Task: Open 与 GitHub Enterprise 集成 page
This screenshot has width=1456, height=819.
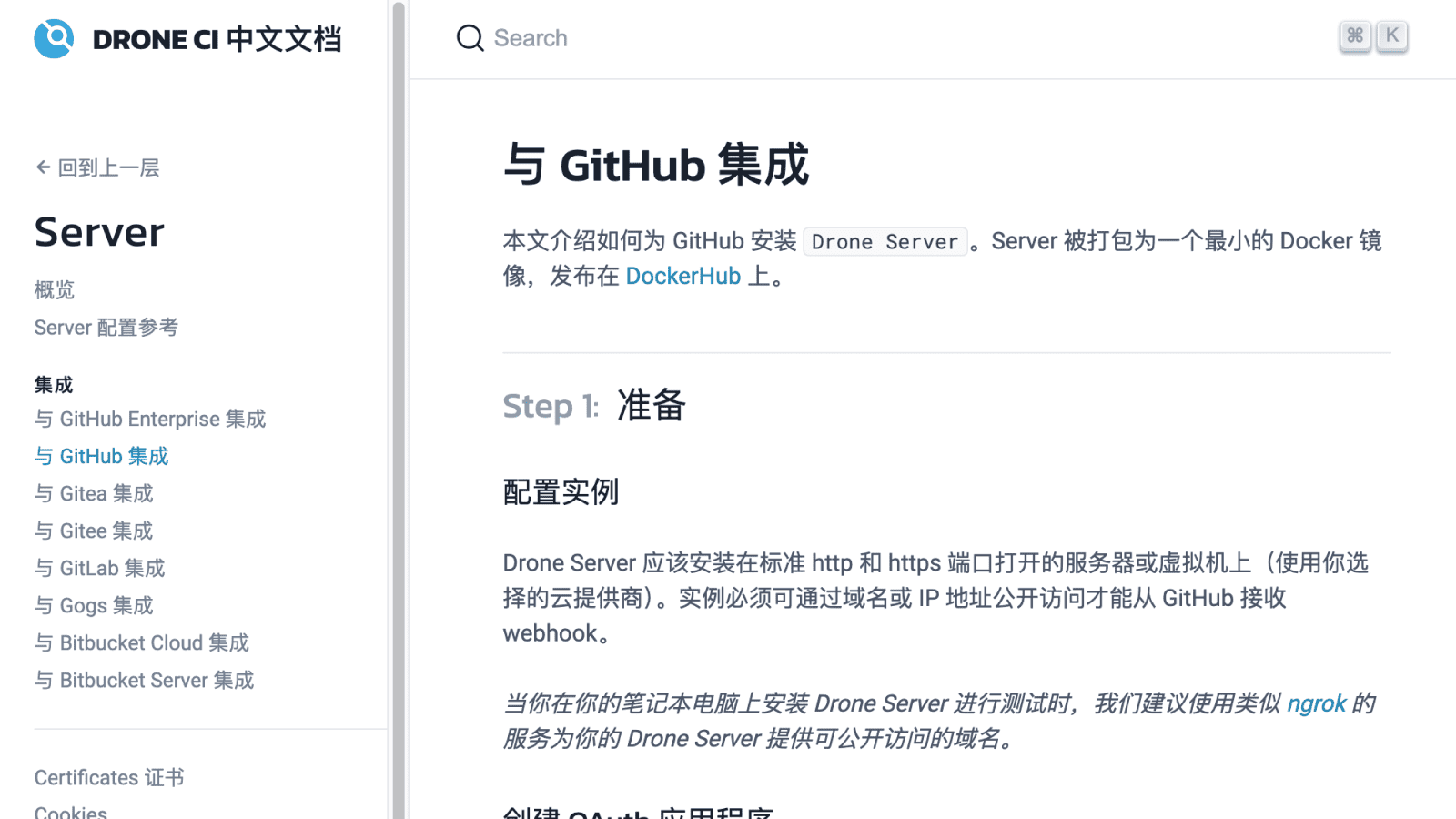Action: [150, 419]
